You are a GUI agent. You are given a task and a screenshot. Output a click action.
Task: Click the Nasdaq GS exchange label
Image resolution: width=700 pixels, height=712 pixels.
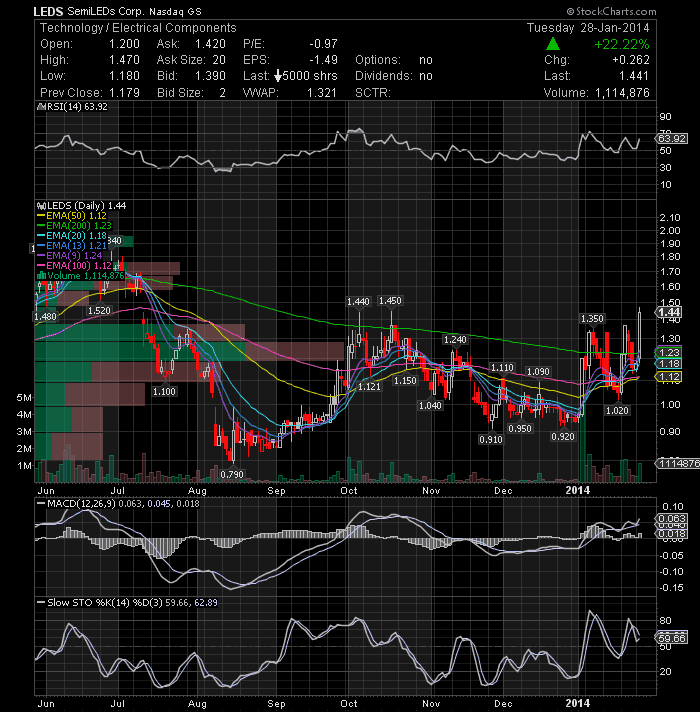click(x=175, y=11)
